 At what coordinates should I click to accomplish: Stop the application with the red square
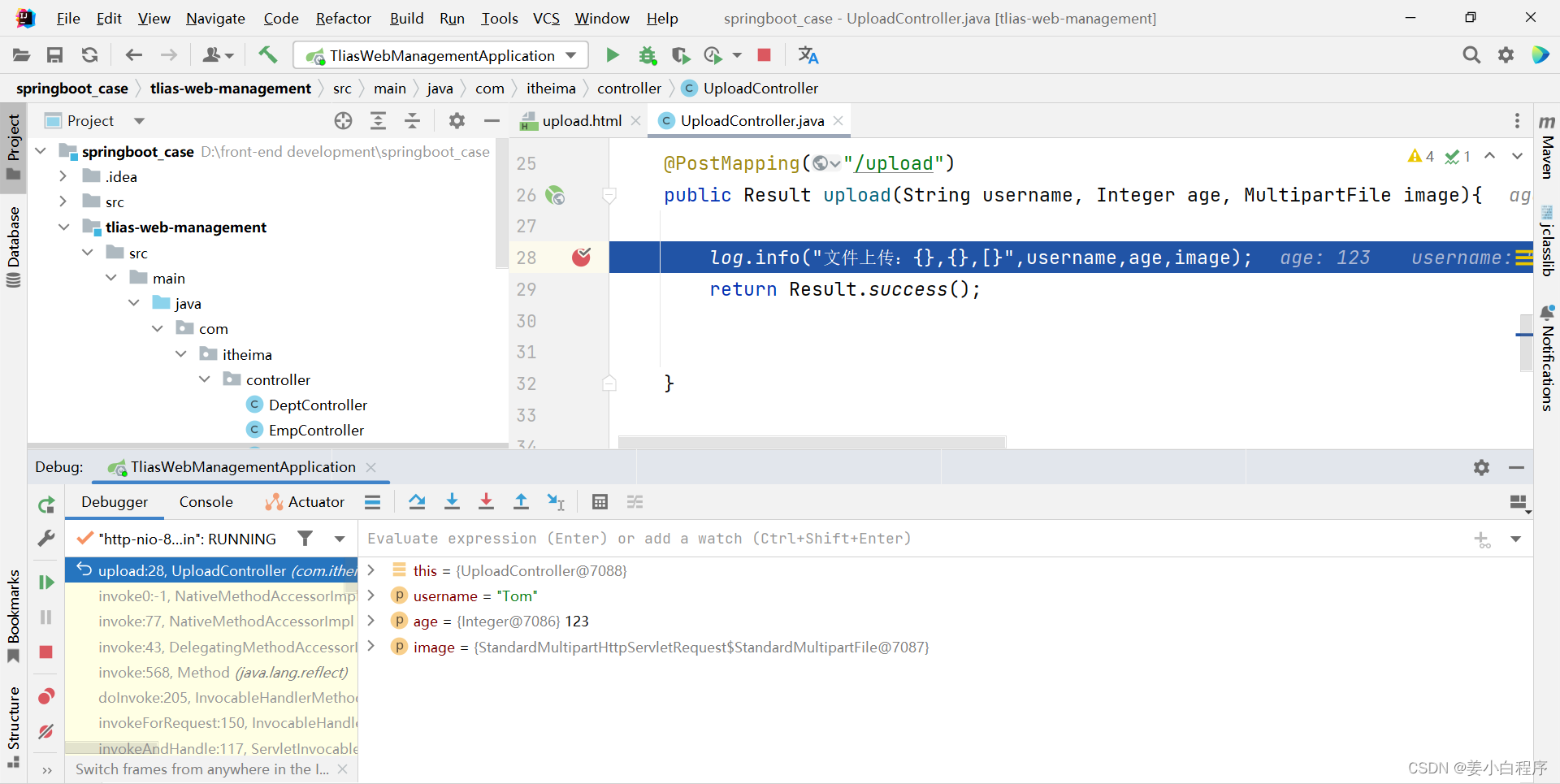pos(763,54)
